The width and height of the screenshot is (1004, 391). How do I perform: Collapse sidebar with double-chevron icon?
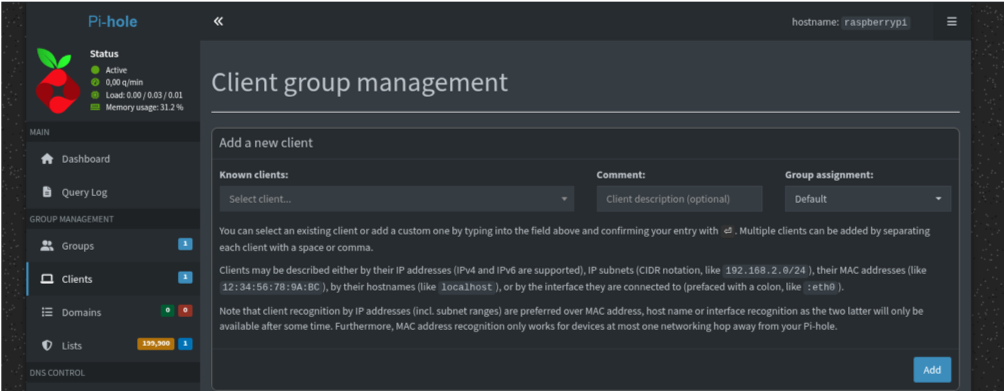(x=218, y=21)
